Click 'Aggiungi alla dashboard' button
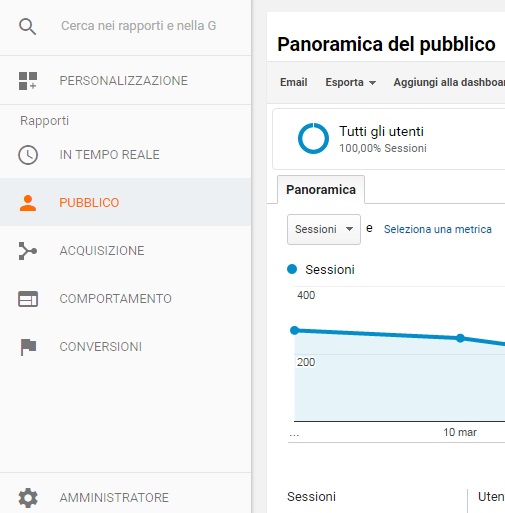505x513 pixels. (x=449, y=82)
